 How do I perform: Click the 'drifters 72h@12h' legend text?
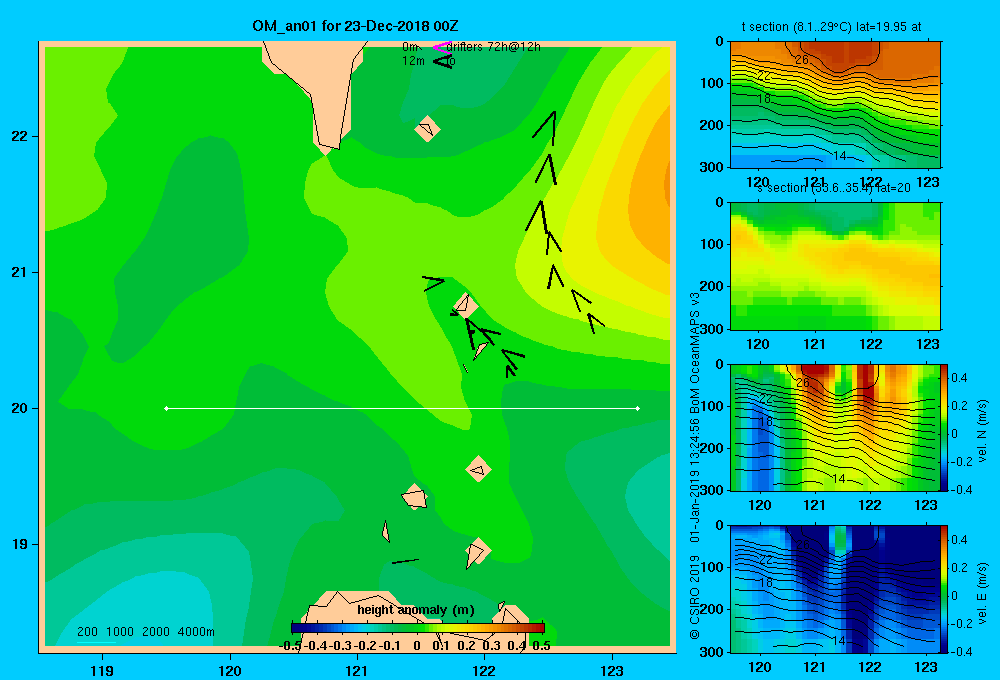pyautogui.click(x=494, y=47)
